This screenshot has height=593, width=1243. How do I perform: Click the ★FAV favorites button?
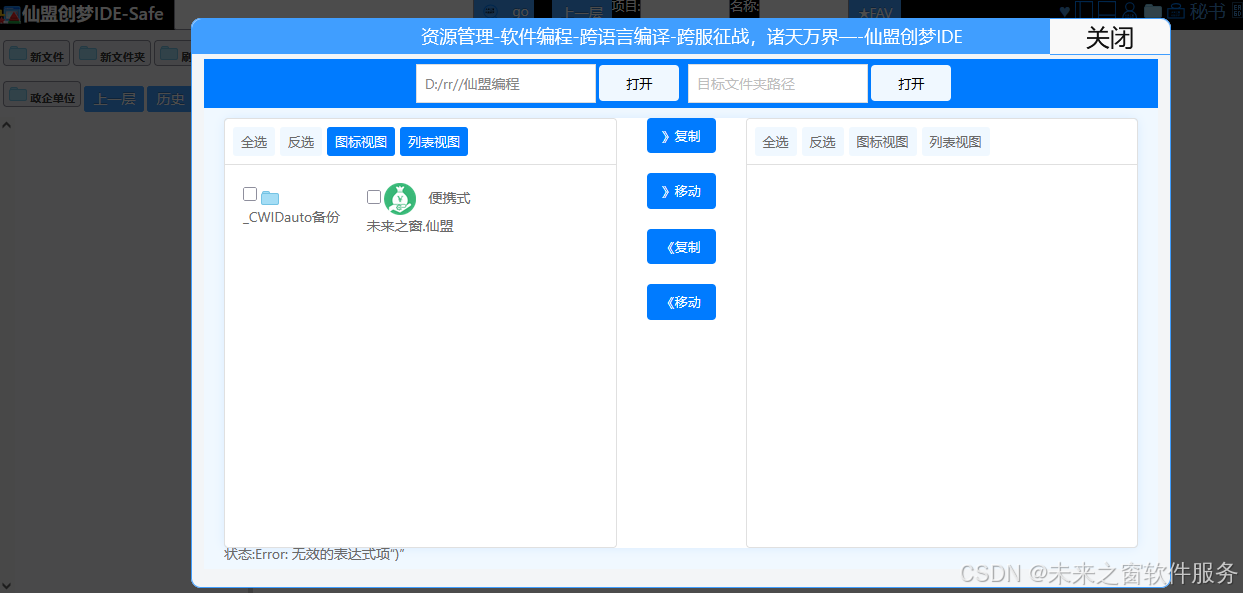click(x=874, y=11)
